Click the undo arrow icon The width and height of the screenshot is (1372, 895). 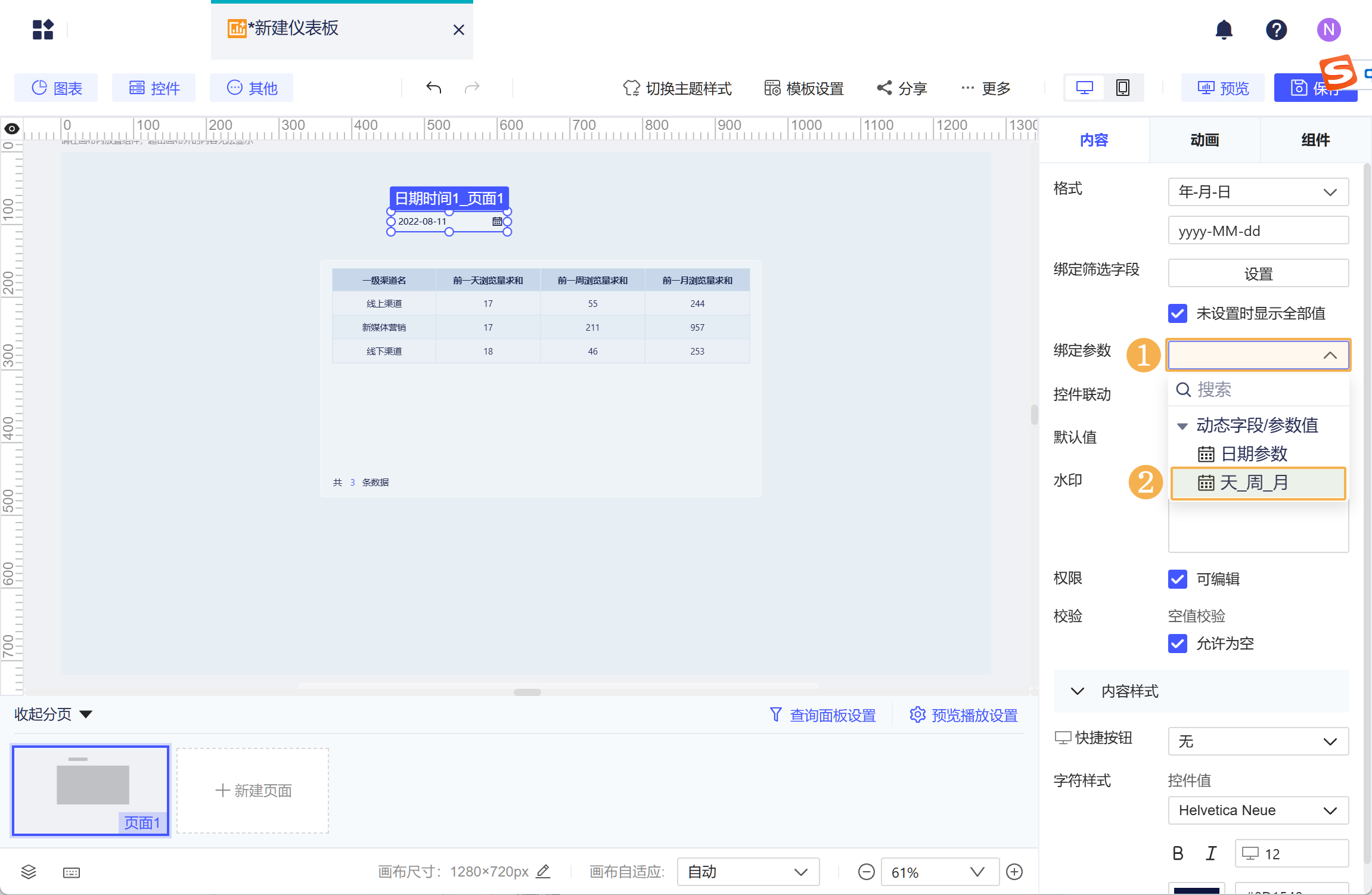tap(433, 88)
